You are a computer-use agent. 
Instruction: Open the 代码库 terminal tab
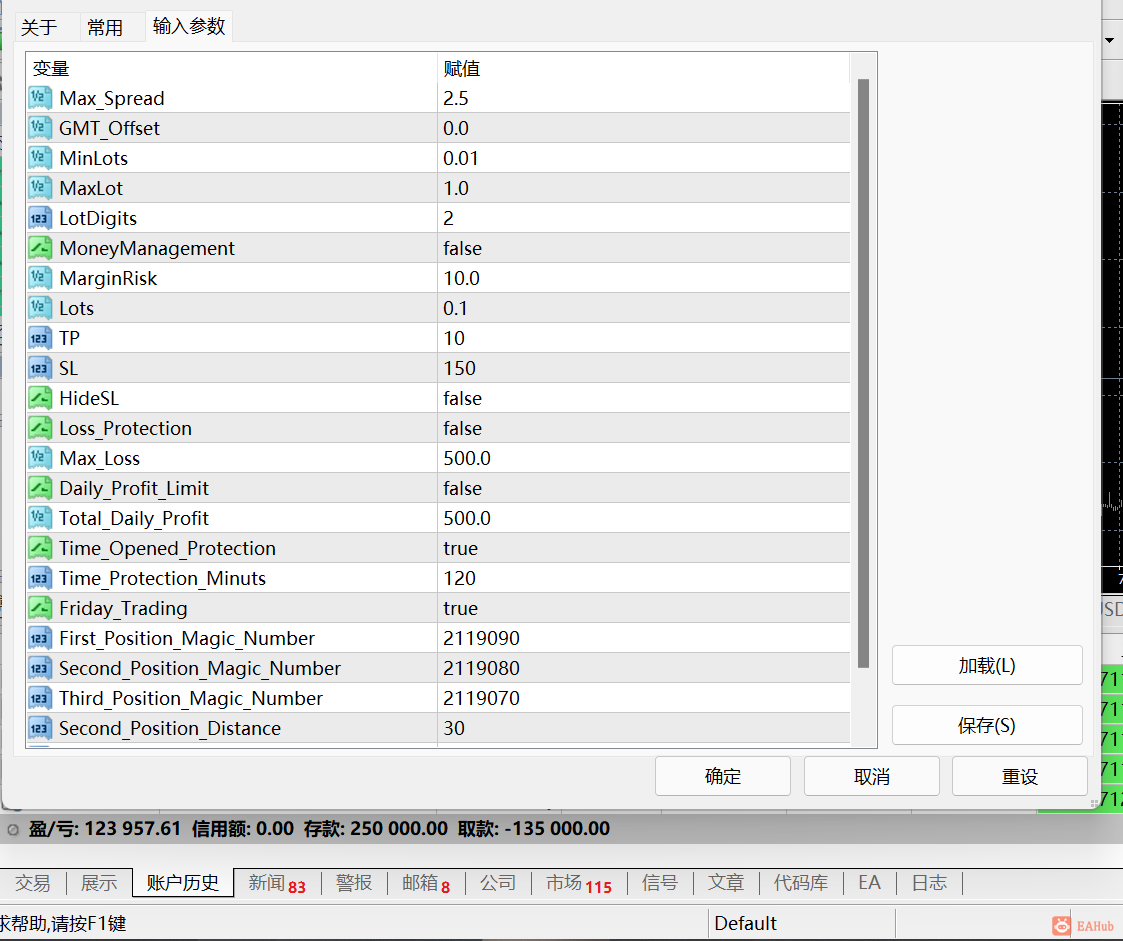[801, 883]
